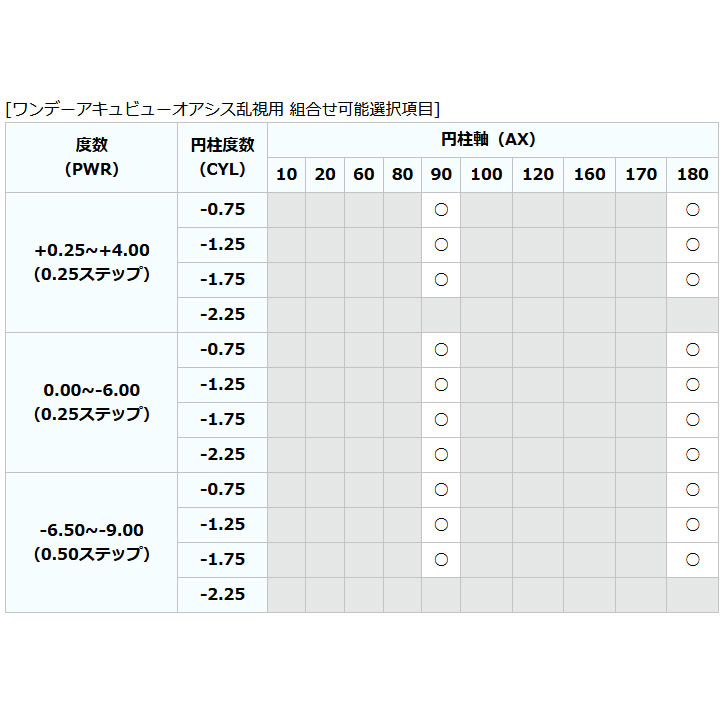Select the axis 60 column header

click(x=364, y=175)
